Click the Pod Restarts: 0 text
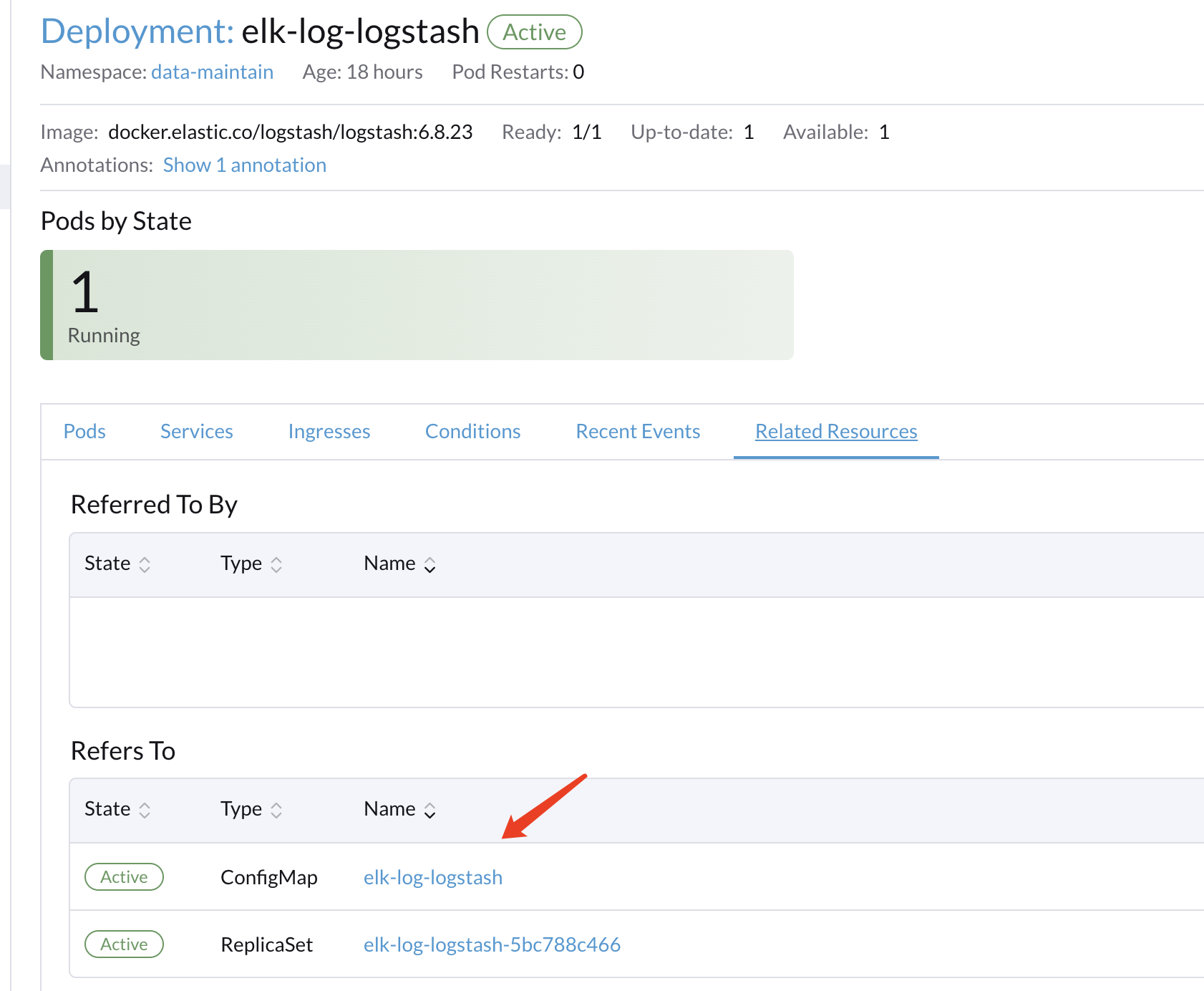This screenshot has width=1204, height=991. pyautogui.click(x=518, y=72)
